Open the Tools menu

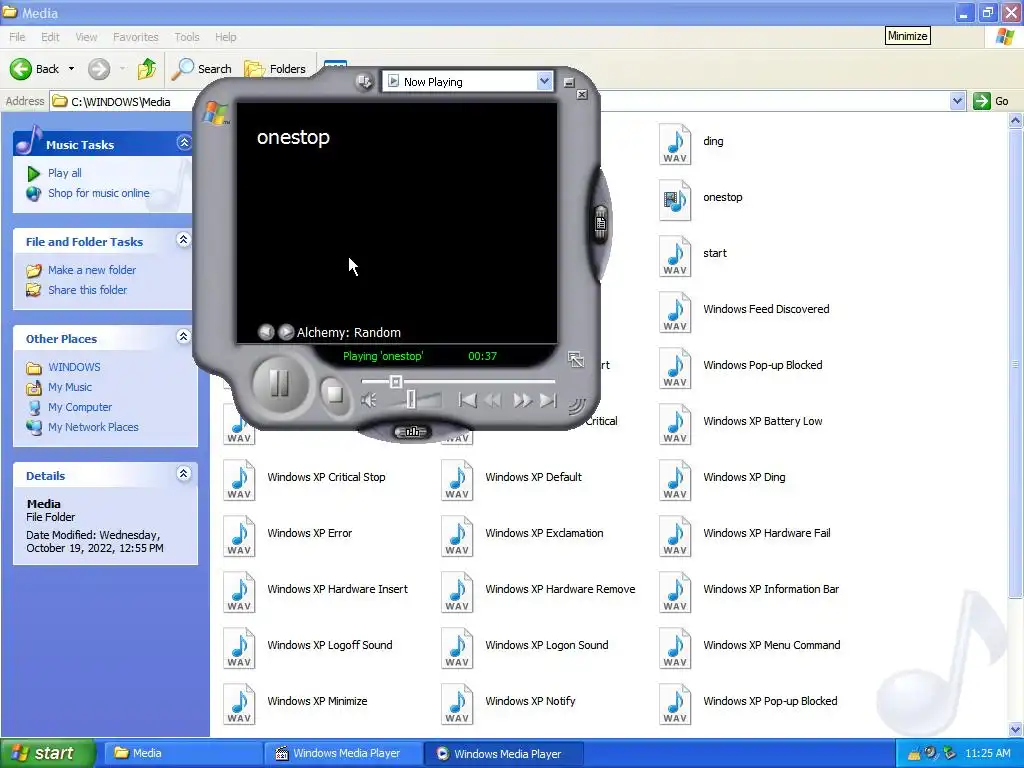(187, 37)
